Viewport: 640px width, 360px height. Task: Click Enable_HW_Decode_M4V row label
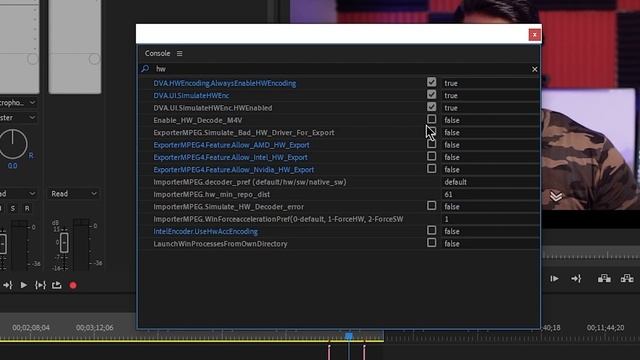198,120
